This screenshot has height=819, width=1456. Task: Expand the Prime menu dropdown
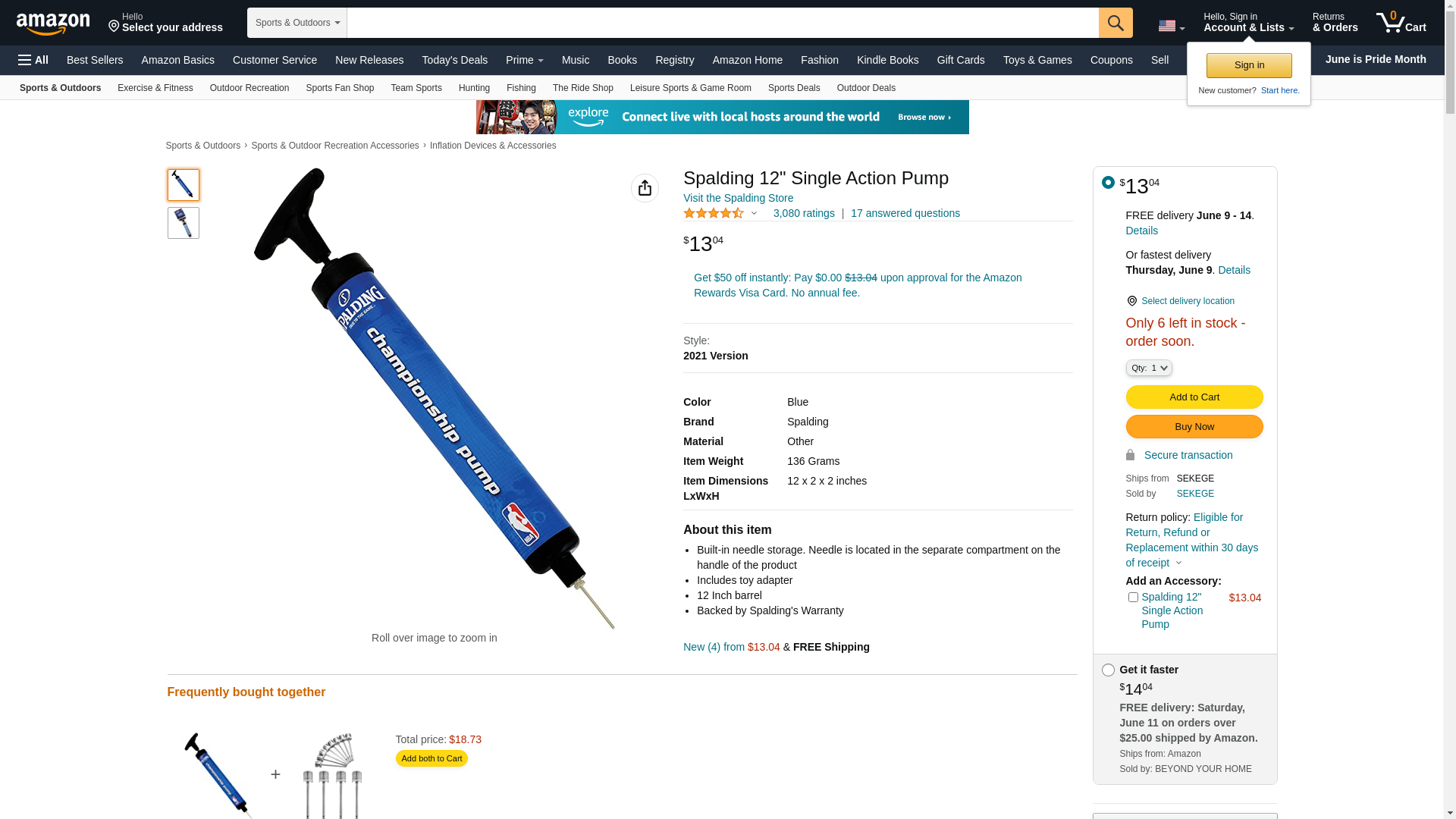[x=525, y=60]
